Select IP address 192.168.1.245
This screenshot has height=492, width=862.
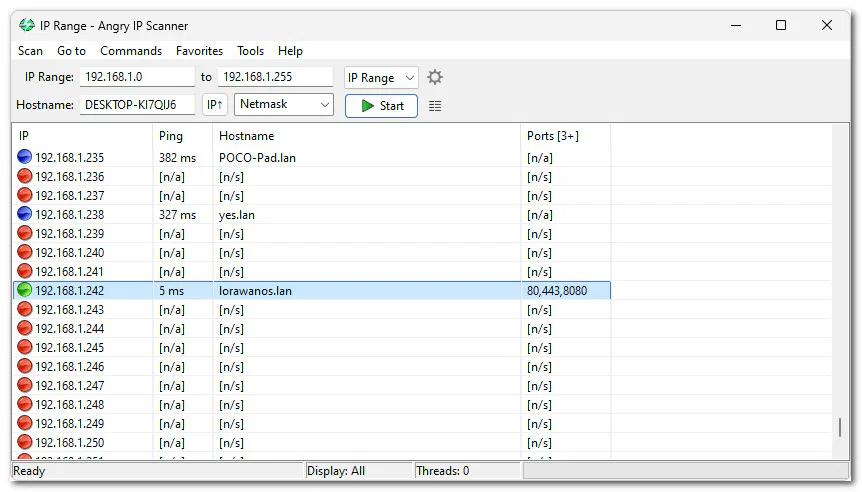[70, 348]
